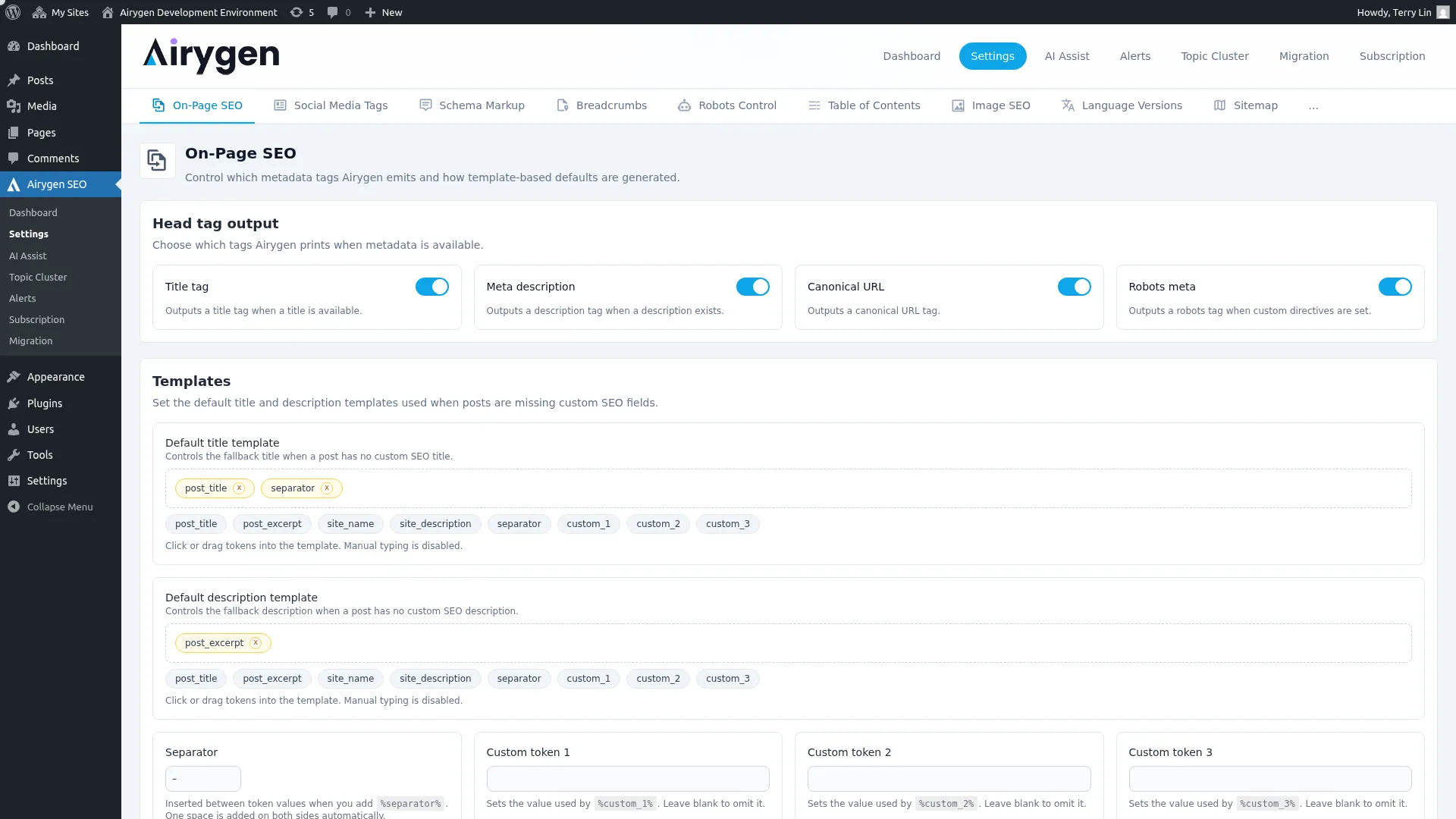
Task: Open My Sites in admin bar
Action: tap(61, 12)
